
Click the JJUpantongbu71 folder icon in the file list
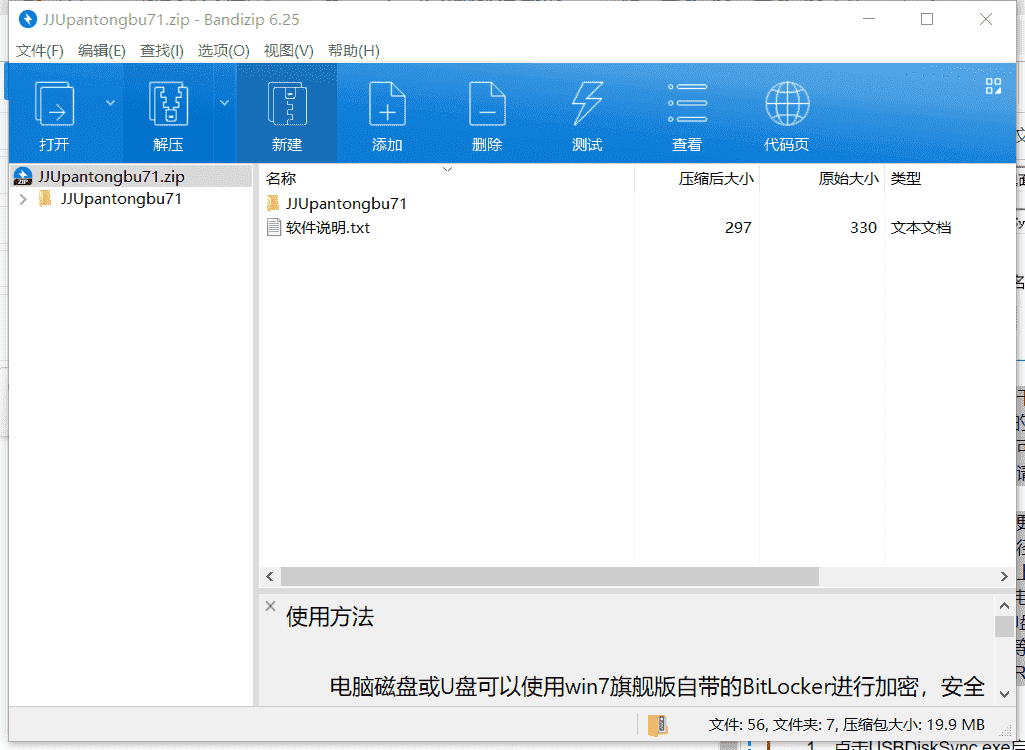(273, 203)
